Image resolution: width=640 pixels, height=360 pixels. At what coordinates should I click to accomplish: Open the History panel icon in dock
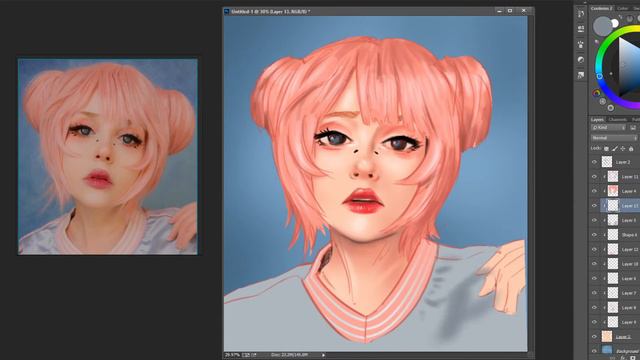580,14
